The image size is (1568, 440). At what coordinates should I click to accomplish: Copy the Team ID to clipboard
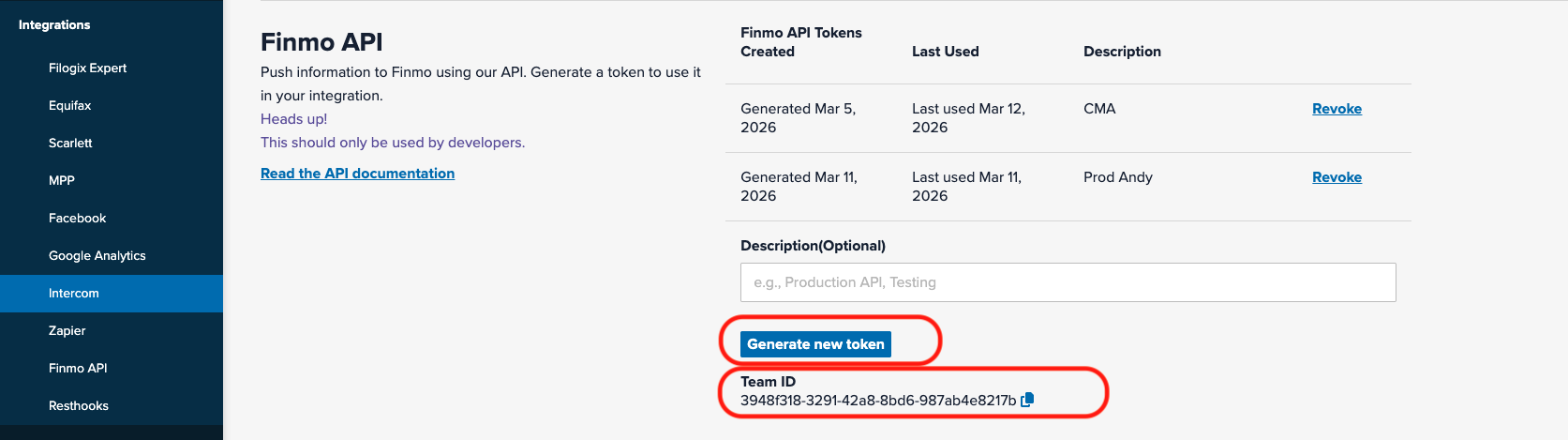(1027, 400)
